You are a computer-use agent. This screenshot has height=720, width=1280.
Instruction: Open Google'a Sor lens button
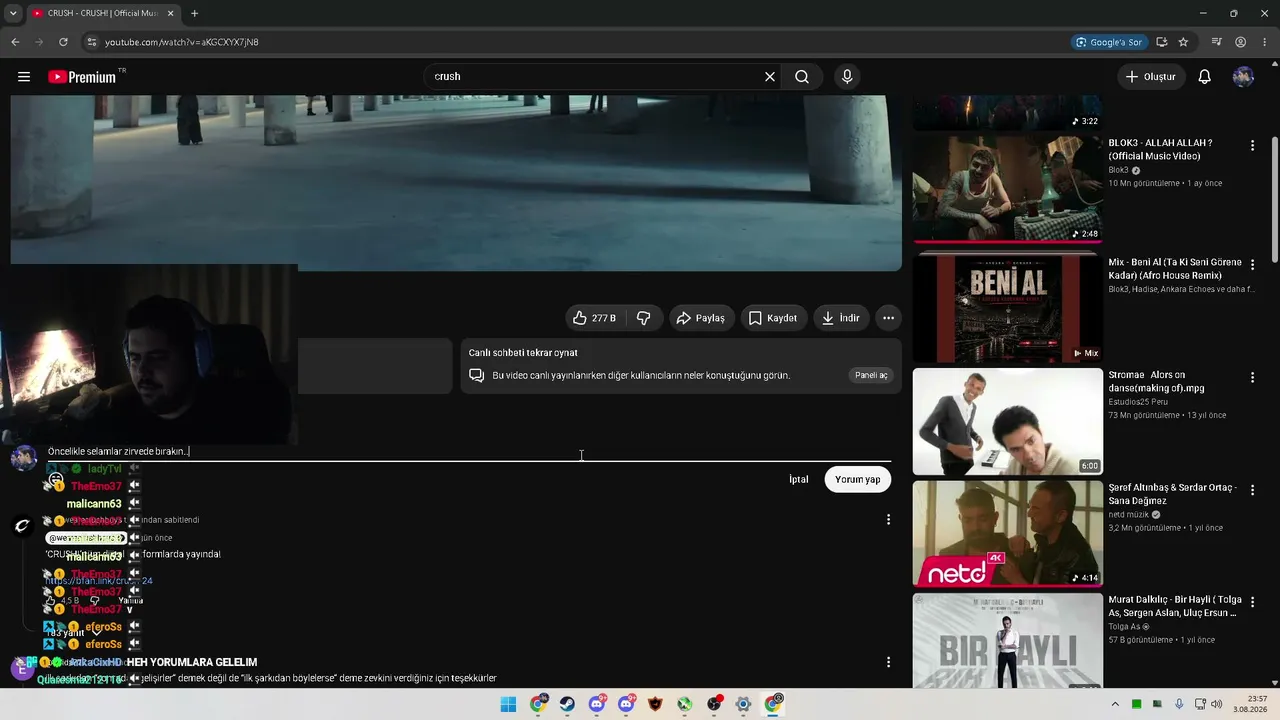pos(1109,42)
